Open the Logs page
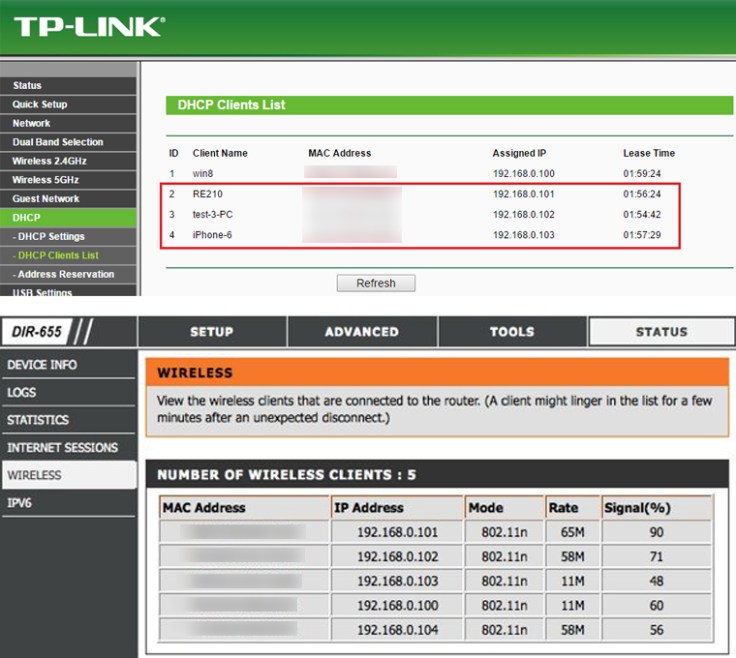This screenshot has height=658, width=736. click(22, 393)
